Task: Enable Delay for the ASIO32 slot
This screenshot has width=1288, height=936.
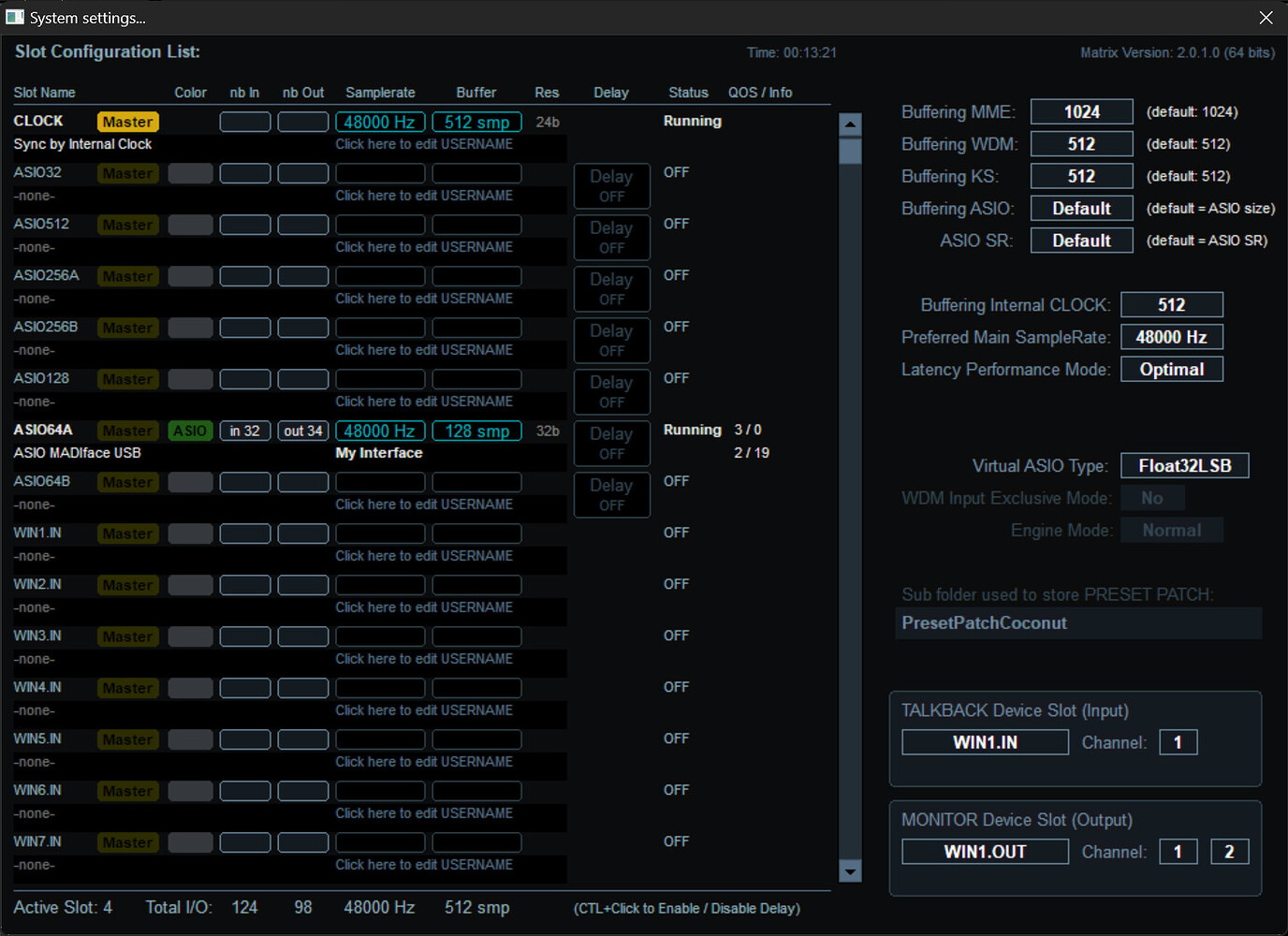Action: click(x=611, y=185)
